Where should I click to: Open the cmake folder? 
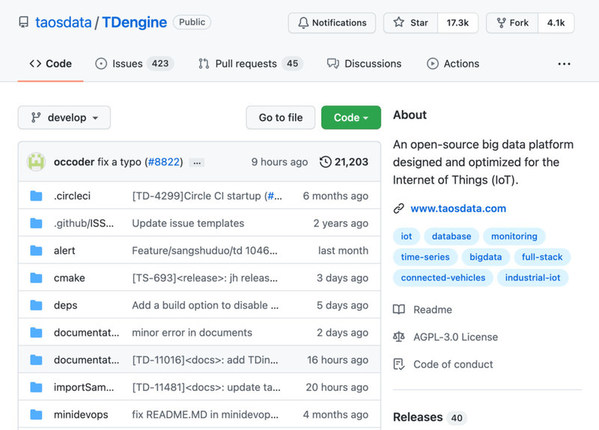(x=69, y=278)
